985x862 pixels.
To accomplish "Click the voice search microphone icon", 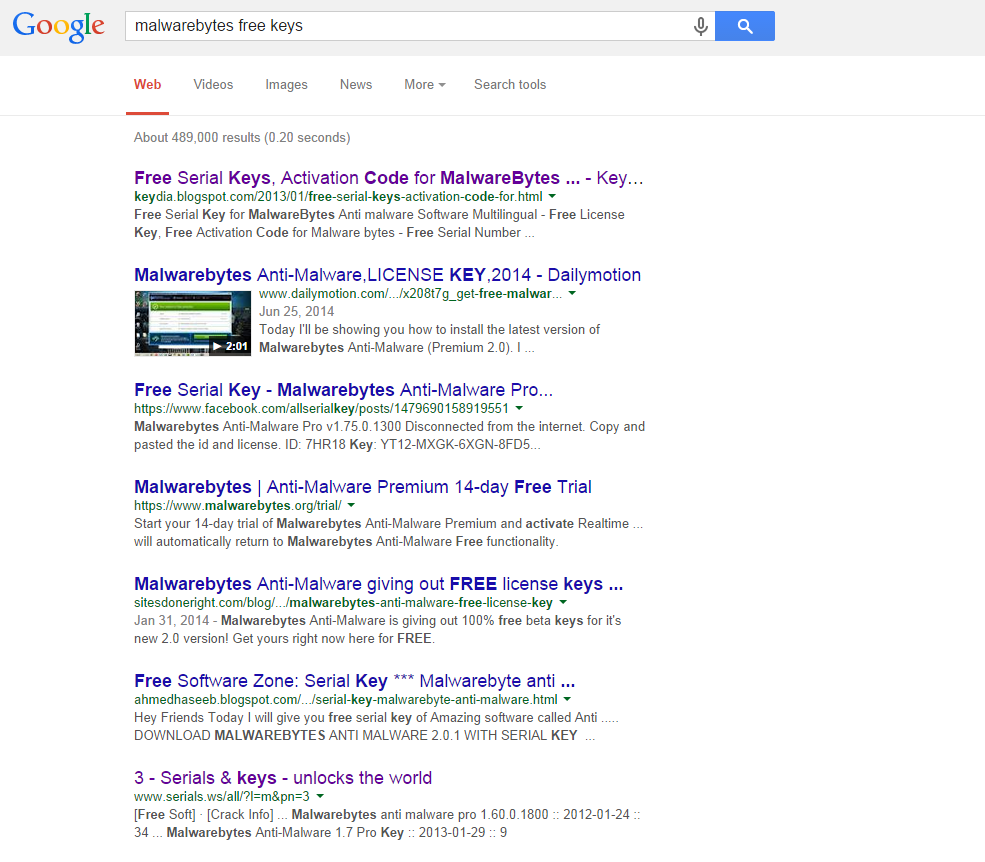I will 700,26.
